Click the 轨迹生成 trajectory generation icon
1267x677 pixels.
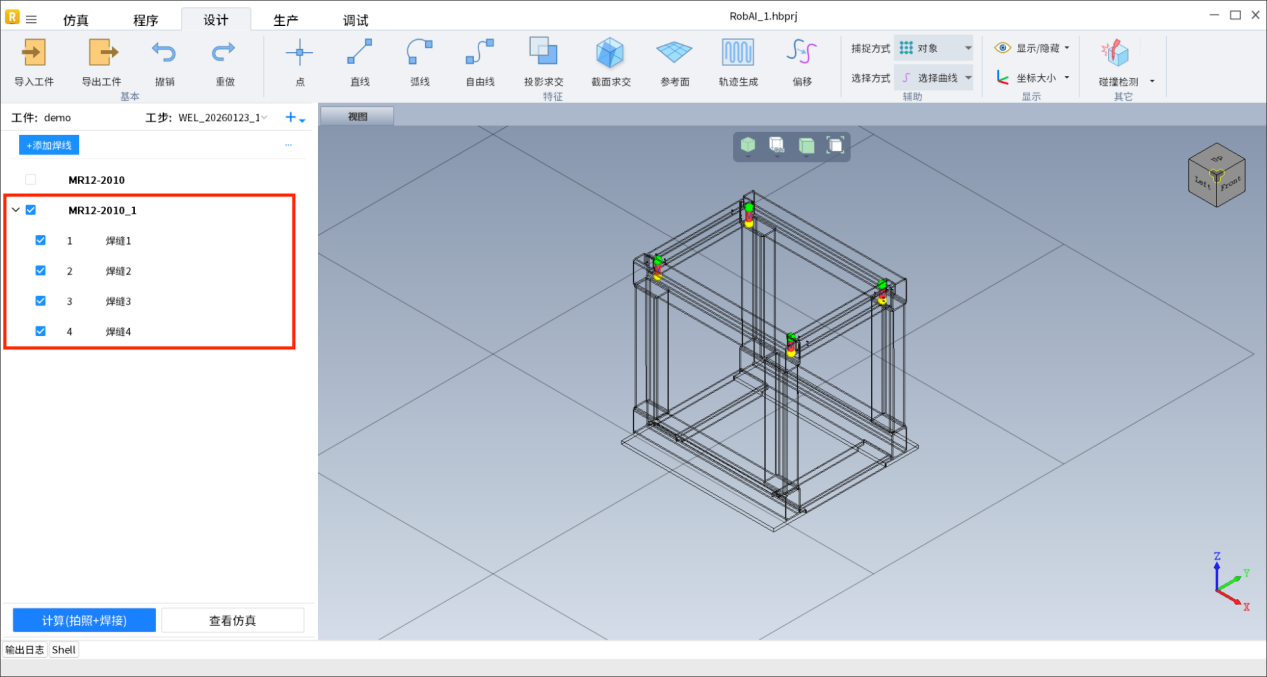coord(738,53)
